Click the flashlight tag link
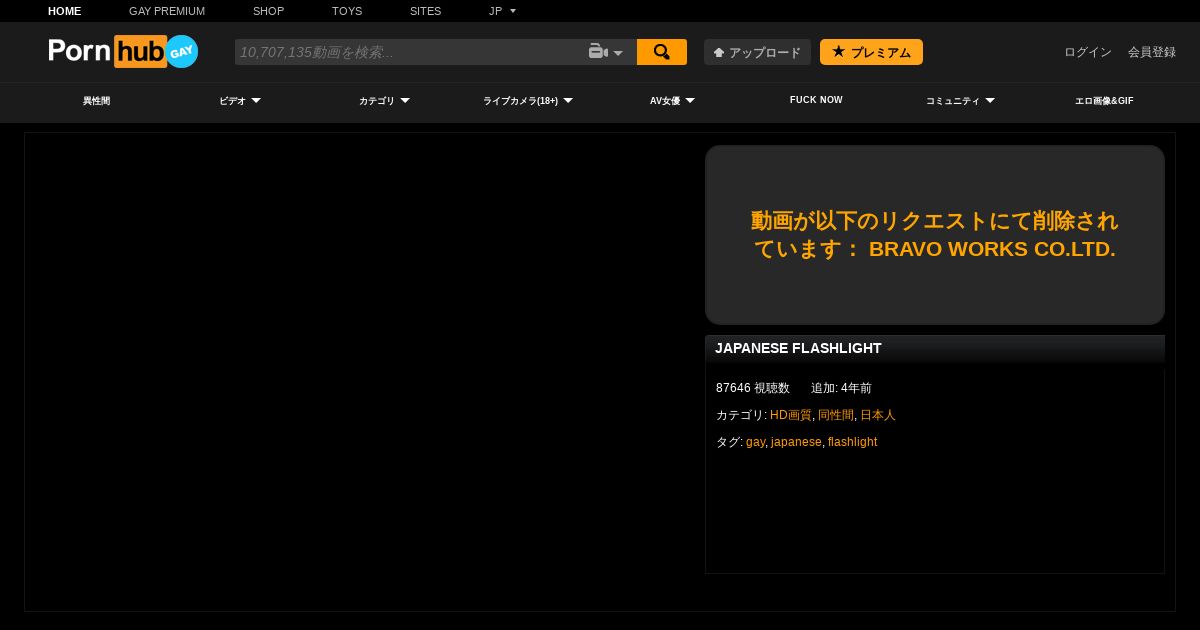 tap(853, 442)
